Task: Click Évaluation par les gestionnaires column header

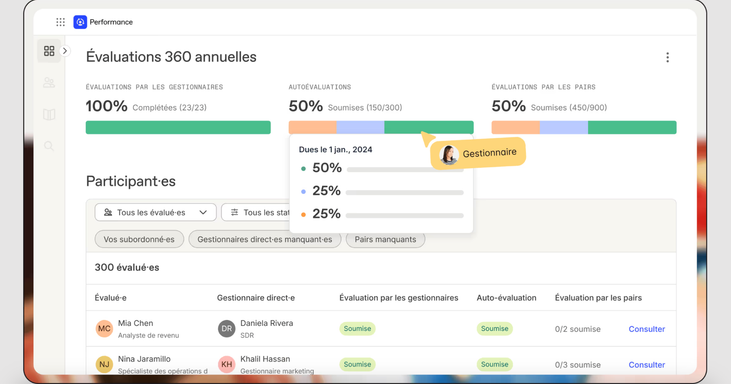Action: (x=399, y=298)
